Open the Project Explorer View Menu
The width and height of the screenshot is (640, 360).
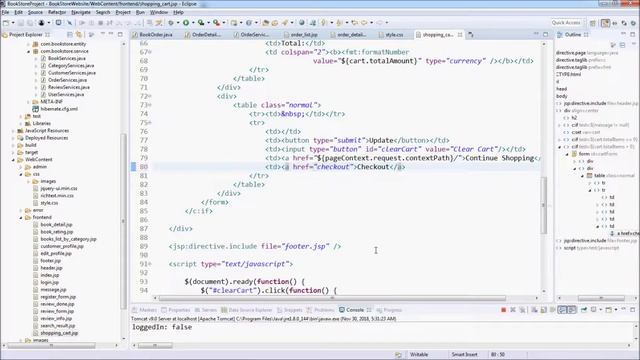tap(102, 34)
